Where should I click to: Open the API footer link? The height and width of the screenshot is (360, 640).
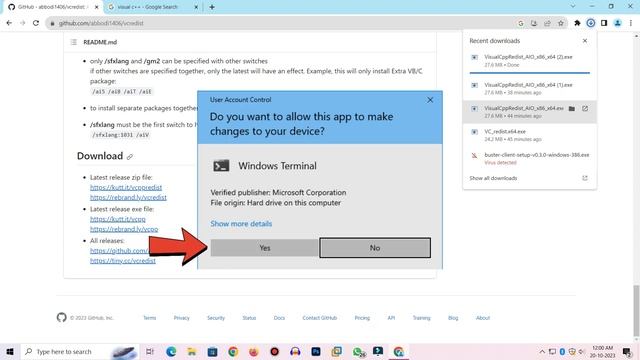(391, 318)
